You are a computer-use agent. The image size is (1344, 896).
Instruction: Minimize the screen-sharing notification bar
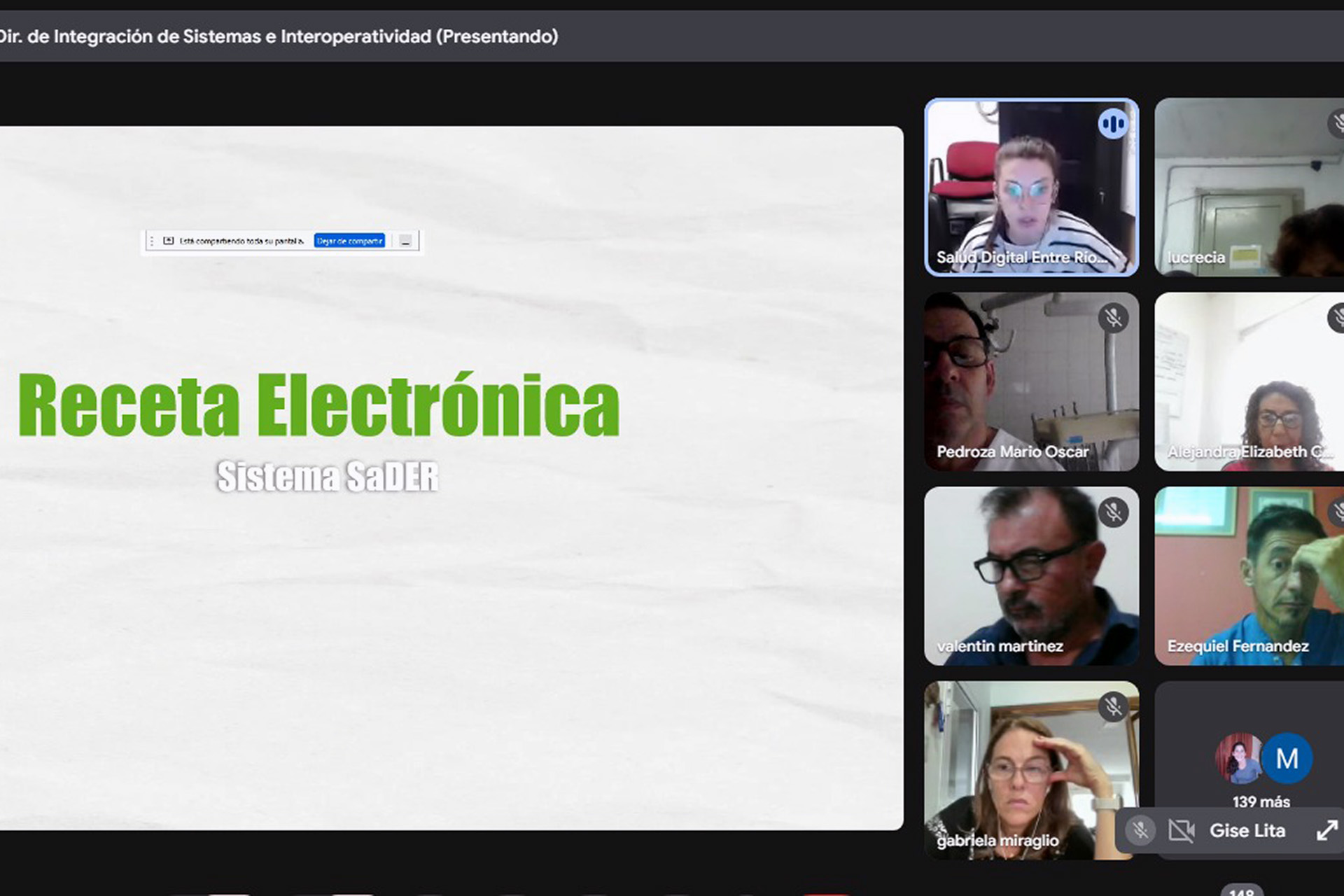click(406, 241)
